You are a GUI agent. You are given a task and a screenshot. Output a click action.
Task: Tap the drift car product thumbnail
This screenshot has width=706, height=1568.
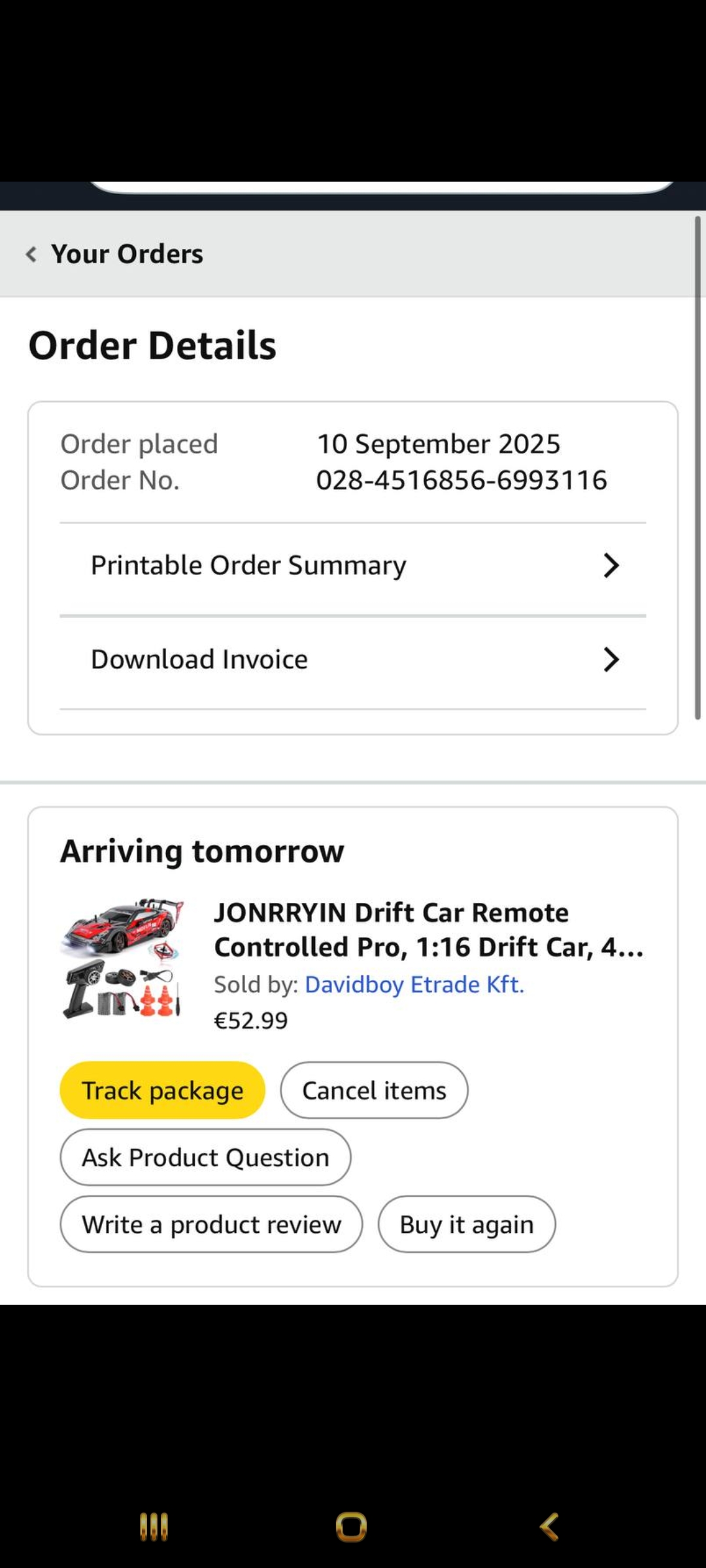point(122,958)
